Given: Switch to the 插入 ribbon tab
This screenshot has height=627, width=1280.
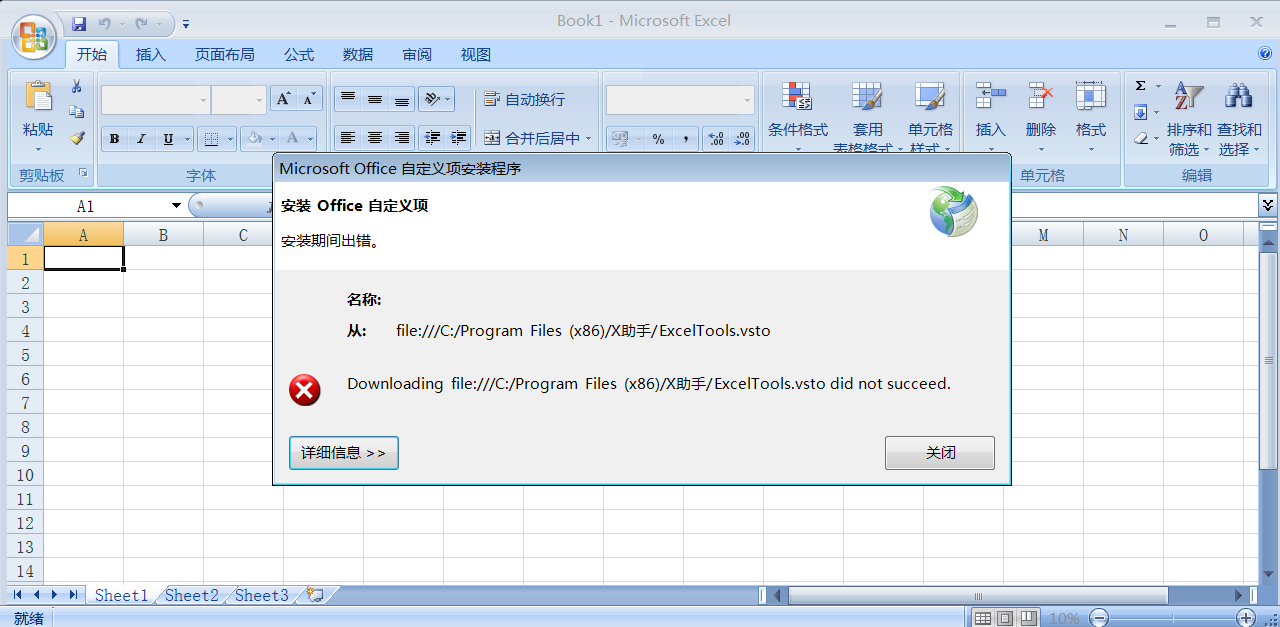Looking at the screenshot, I should (151, 54).
